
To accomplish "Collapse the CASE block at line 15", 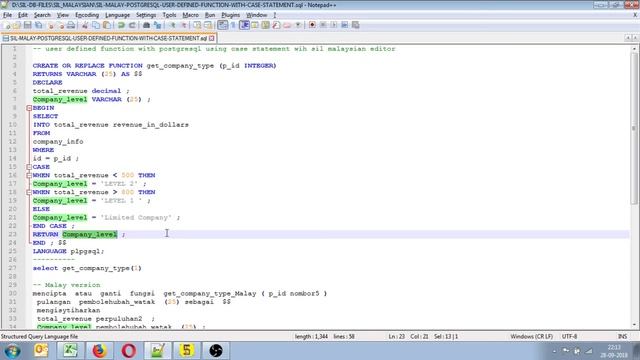I will [29, 167].
